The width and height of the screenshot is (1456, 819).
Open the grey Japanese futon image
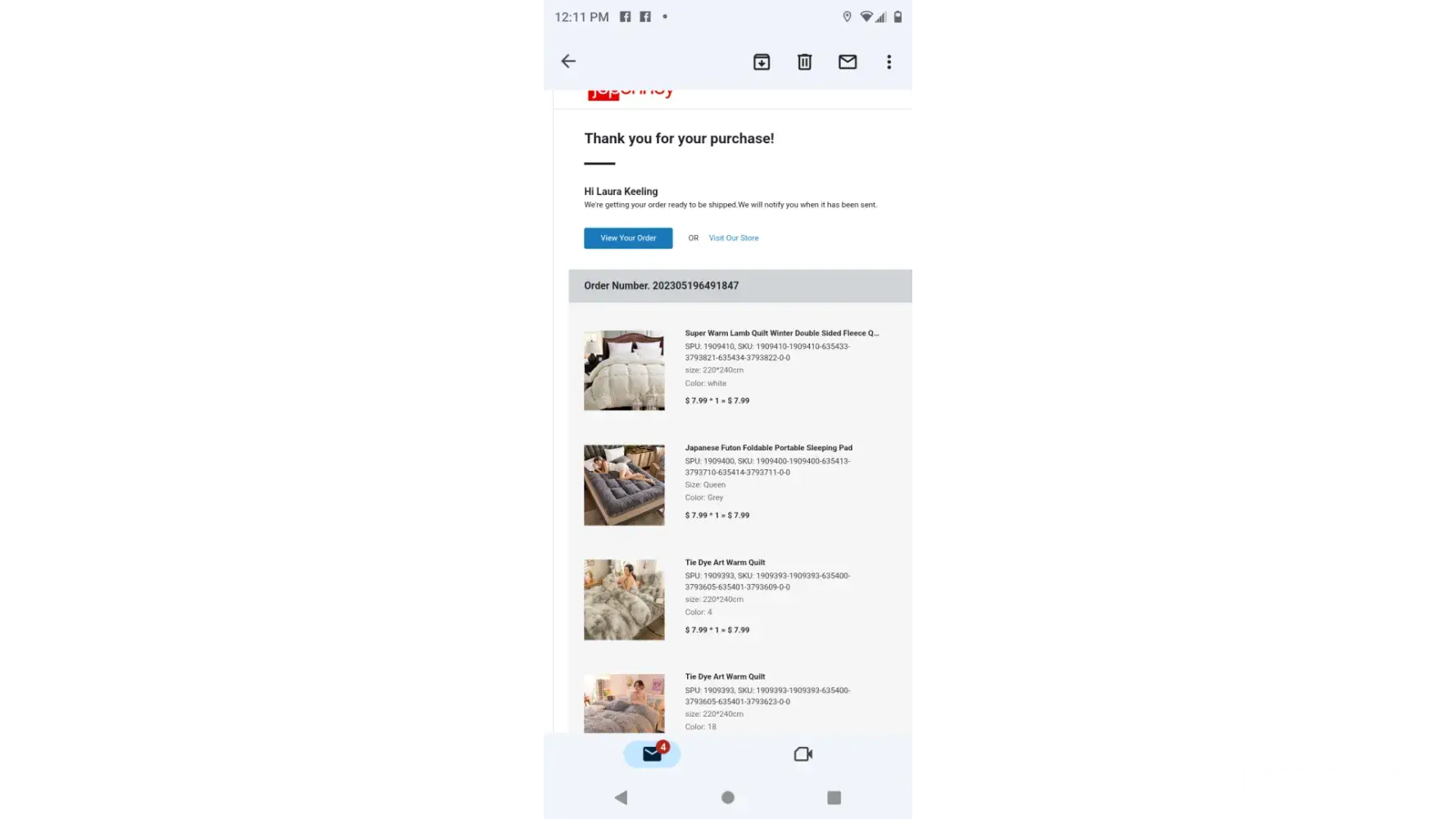pos(624,485)
